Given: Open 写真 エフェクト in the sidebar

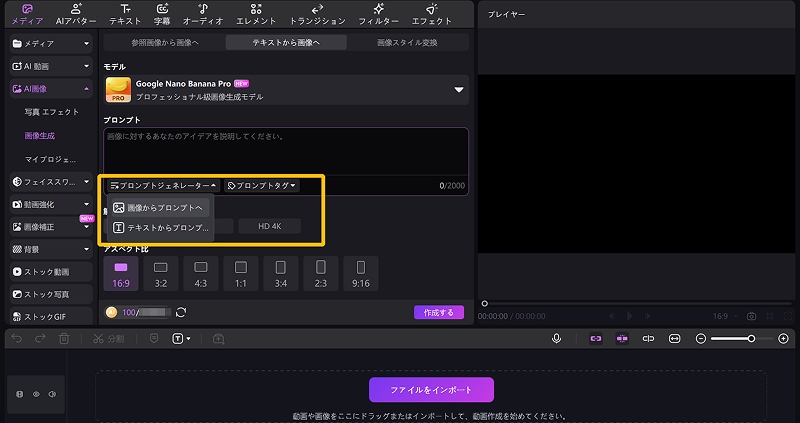Looking at the screenshot, I should pyautogui.click(x=52, y=112).
